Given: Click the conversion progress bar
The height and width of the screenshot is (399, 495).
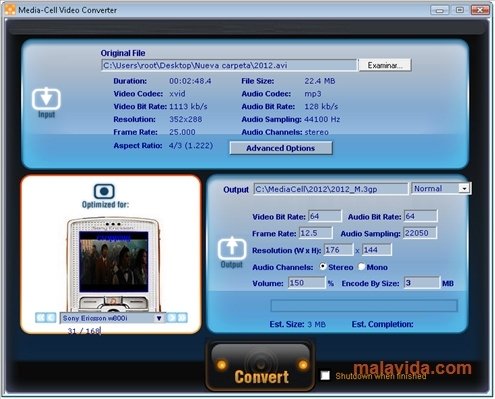Looking at the screenshot, I should [x=364, y=306].
